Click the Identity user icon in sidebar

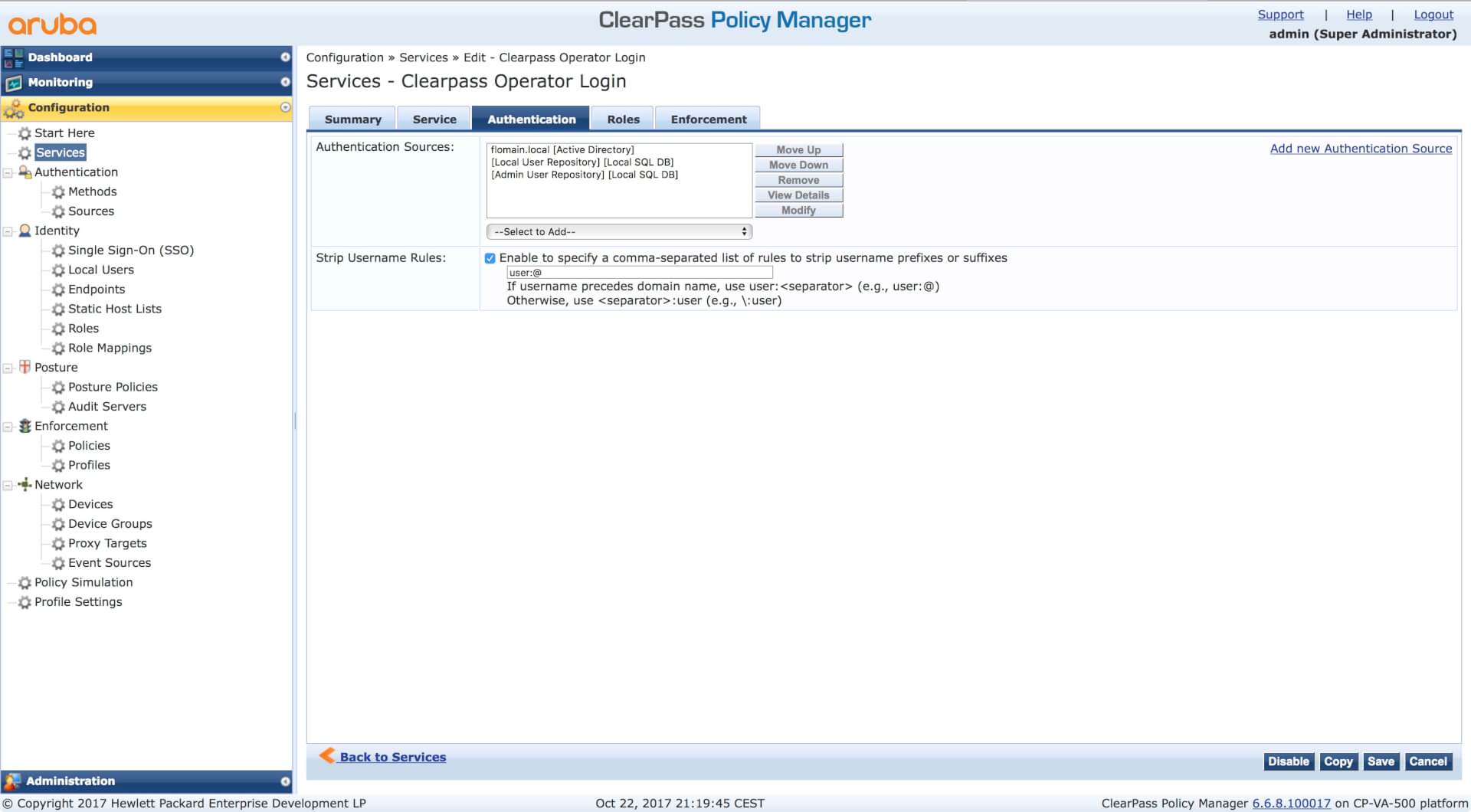point(25,231)
